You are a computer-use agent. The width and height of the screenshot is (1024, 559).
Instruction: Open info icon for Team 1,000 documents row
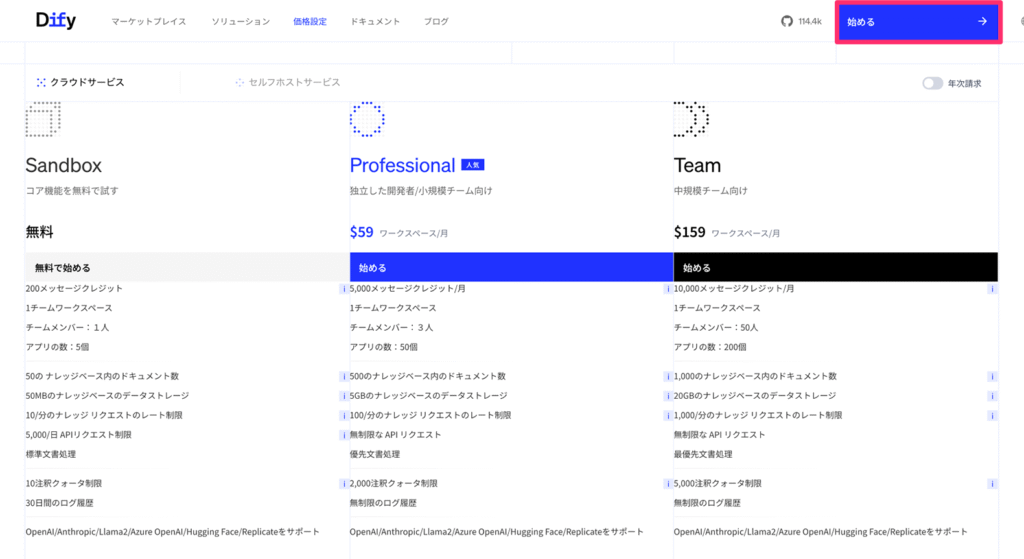(x=992, y=377)
